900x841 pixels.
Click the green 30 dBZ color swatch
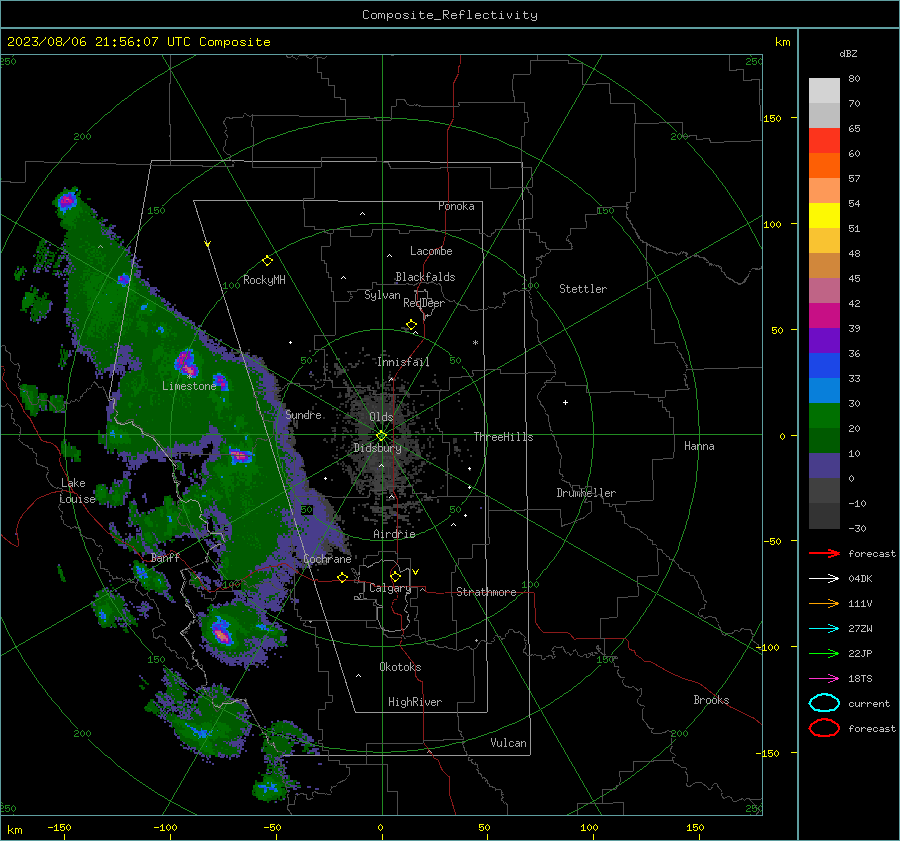(824, 415)
